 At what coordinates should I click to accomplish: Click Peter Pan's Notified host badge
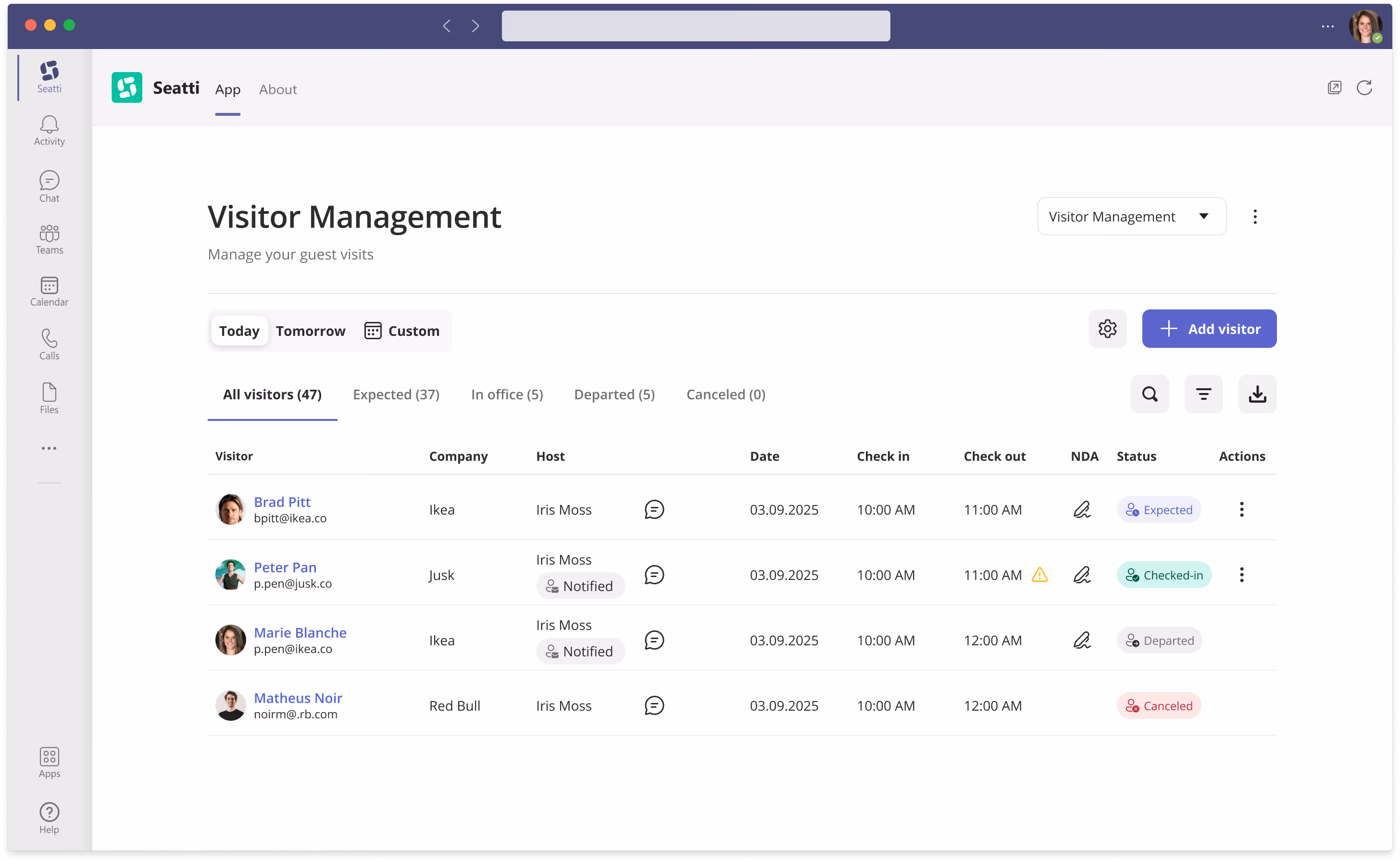(580, 586)
